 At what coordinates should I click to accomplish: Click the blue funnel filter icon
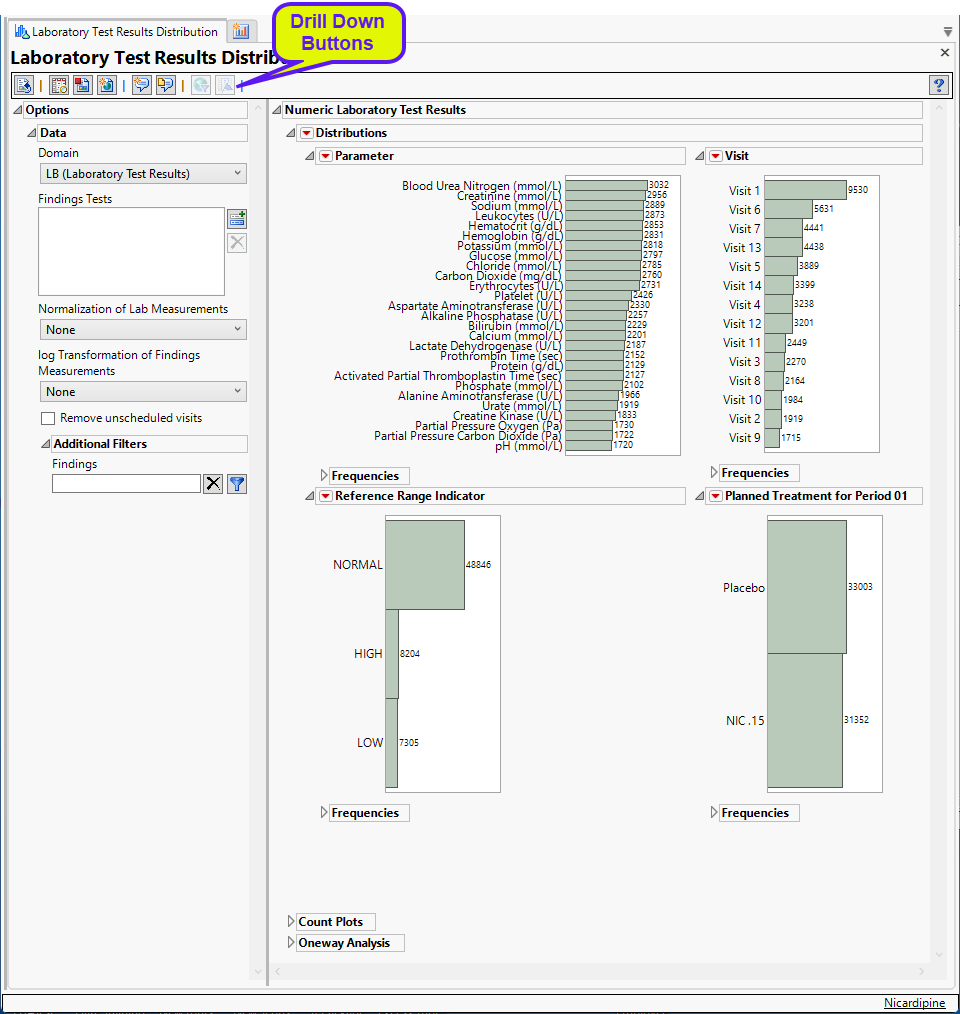click(237, 484)
